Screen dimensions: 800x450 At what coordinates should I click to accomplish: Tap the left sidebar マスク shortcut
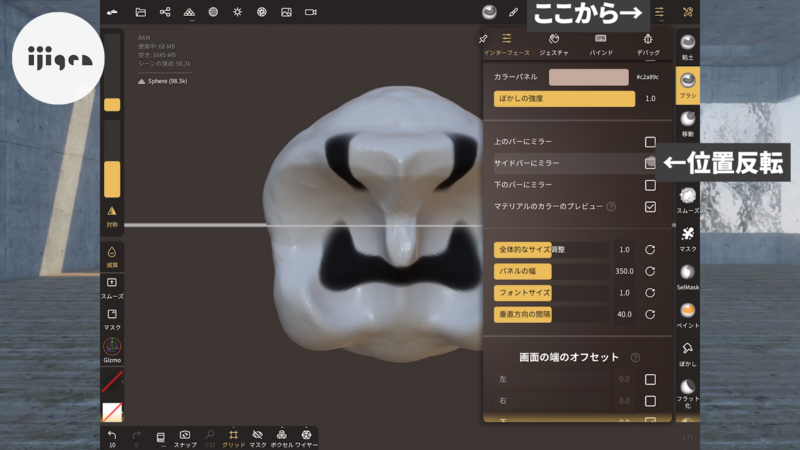click(x=112, y=319)
